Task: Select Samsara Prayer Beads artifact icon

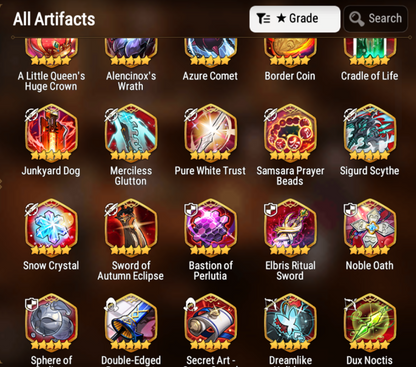Action: tap(290, 133)
